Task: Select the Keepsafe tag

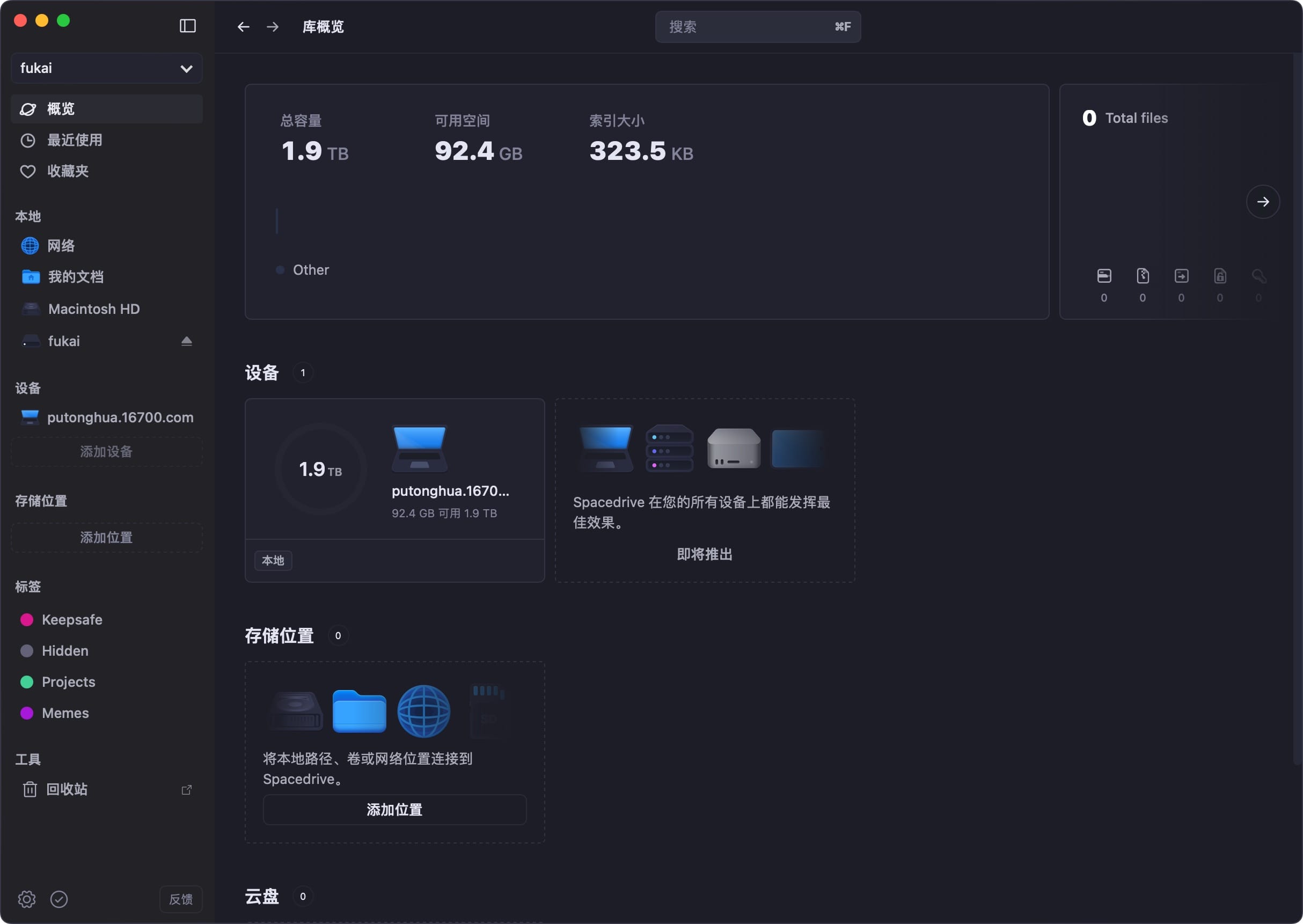Action: (107, 620)
